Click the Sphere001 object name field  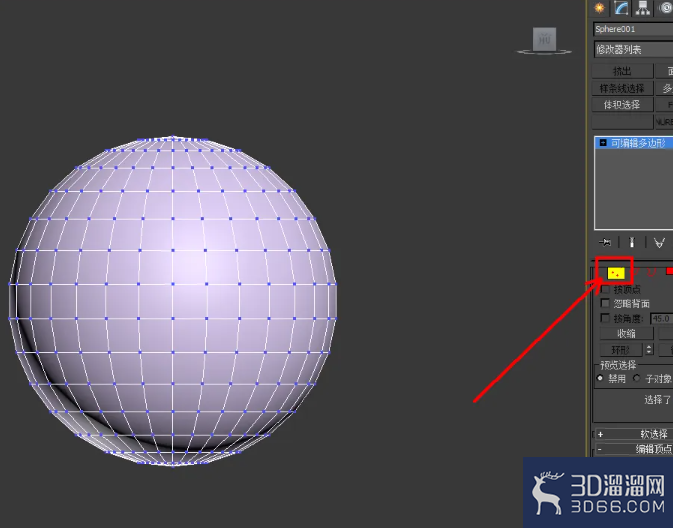click(634, 29)
